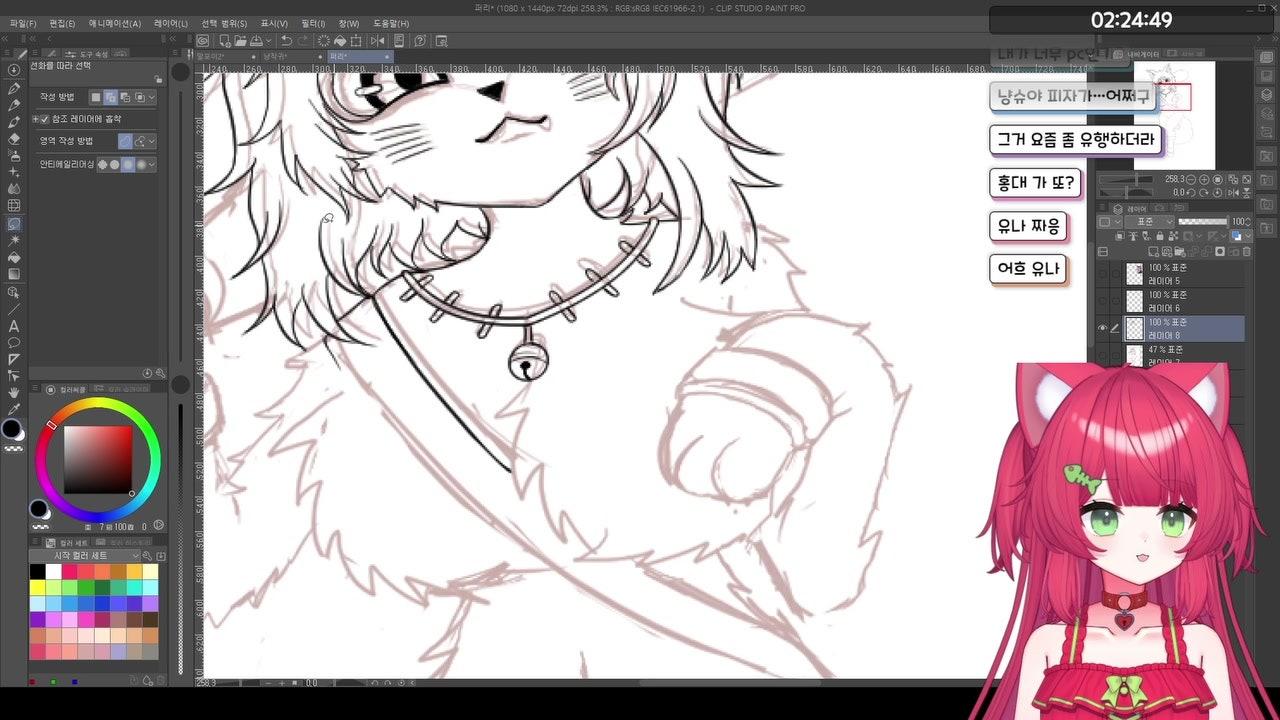Select the Hand move tool
The image size is (1280, 720).
[x=14, y=393]
